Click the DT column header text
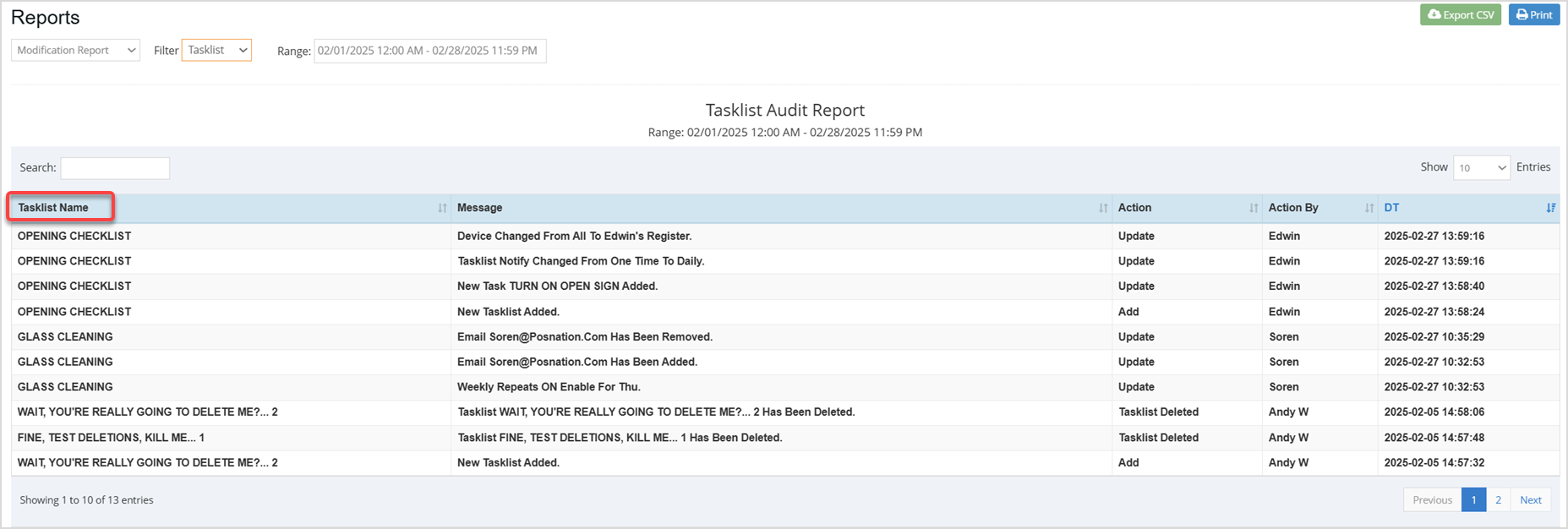 click(x=1391, y=208)
